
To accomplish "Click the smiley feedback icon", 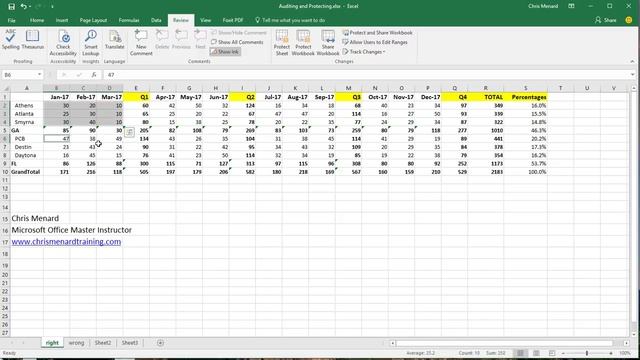I will (629, 20).
